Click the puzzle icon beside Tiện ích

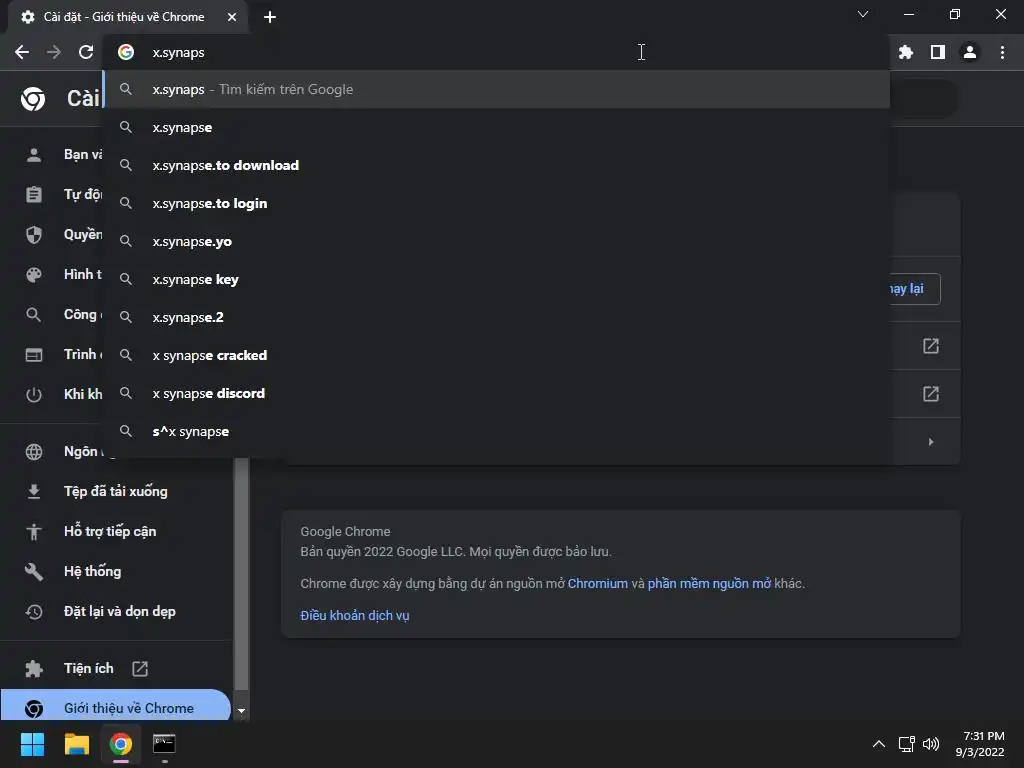(x=34, y=669)
